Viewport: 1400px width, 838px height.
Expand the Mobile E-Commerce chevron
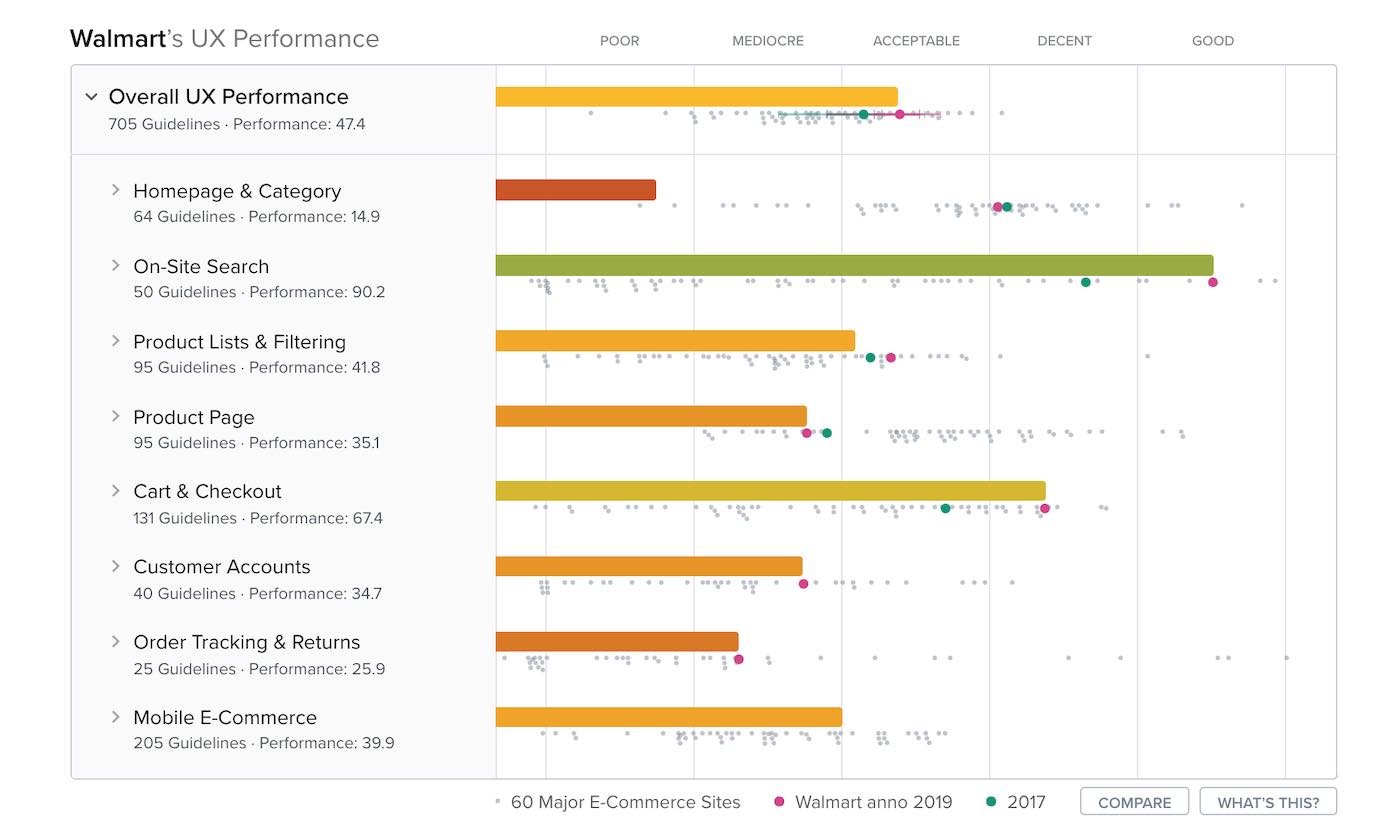click(x=116, y=717)
